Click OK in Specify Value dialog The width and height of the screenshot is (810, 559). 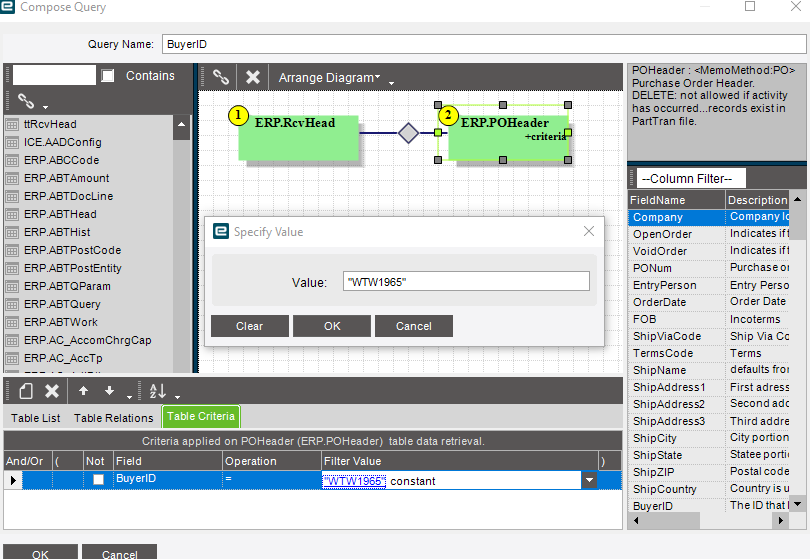tap(332, 326)
